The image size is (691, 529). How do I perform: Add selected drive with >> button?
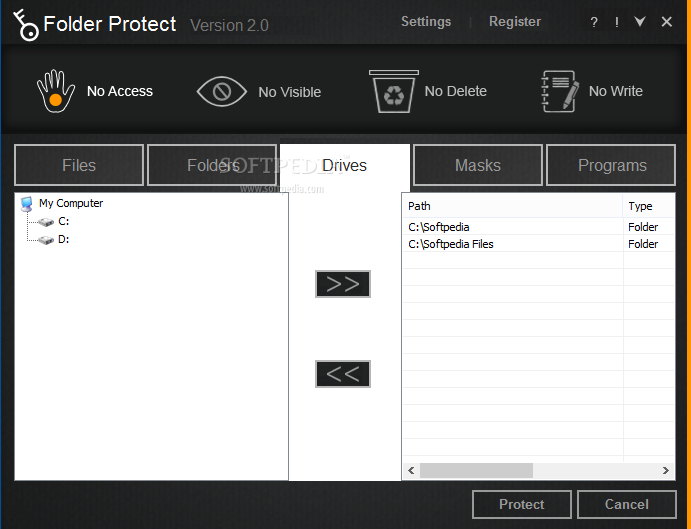[x=343, y=284]
